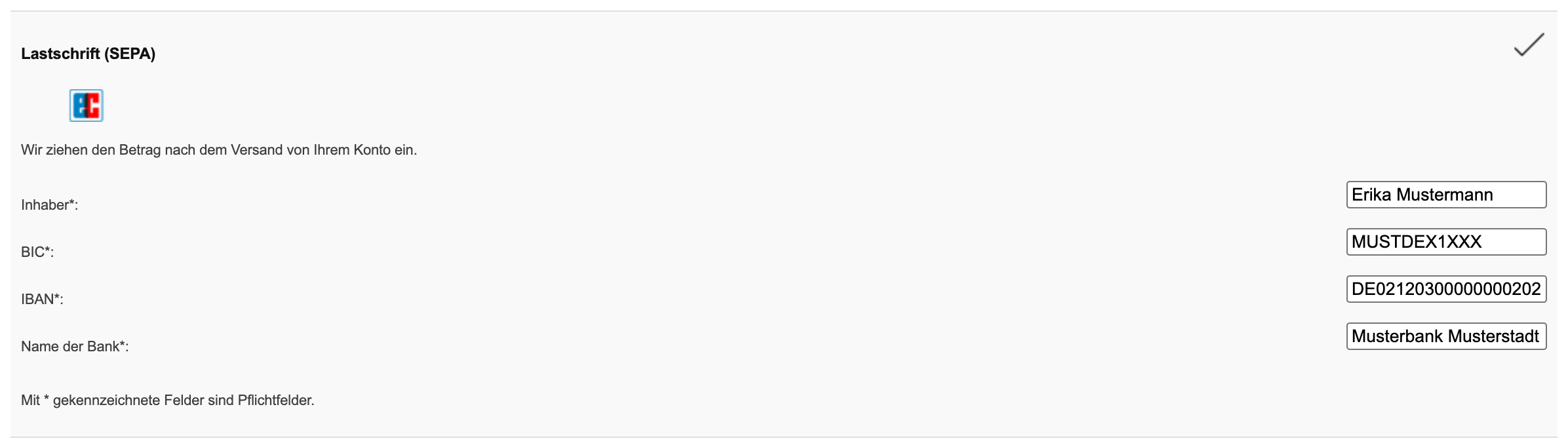The height and width of the screenshot is (447, 1568).
Task: Click the IBAN* field label
Action: (x=42, y=300)
